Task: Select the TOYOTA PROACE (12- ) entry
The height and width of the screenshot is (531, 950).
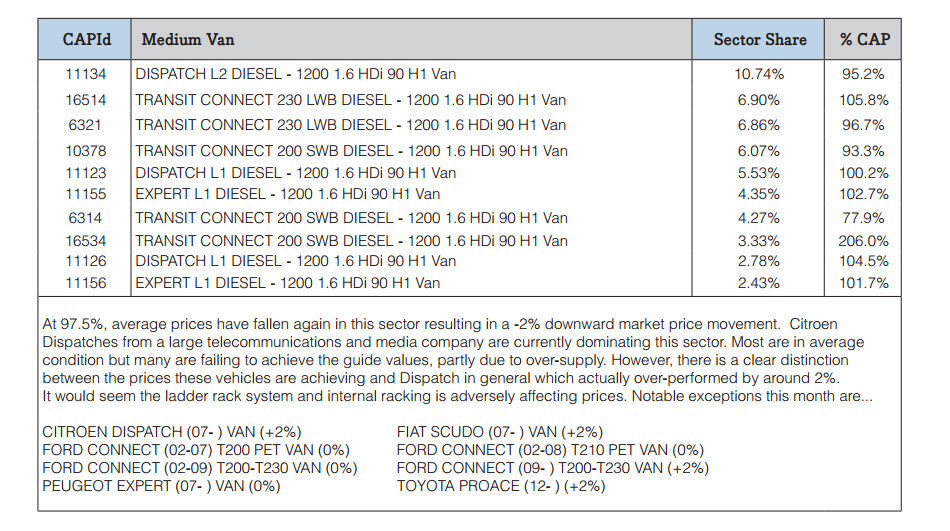Action: pos(501,486)
